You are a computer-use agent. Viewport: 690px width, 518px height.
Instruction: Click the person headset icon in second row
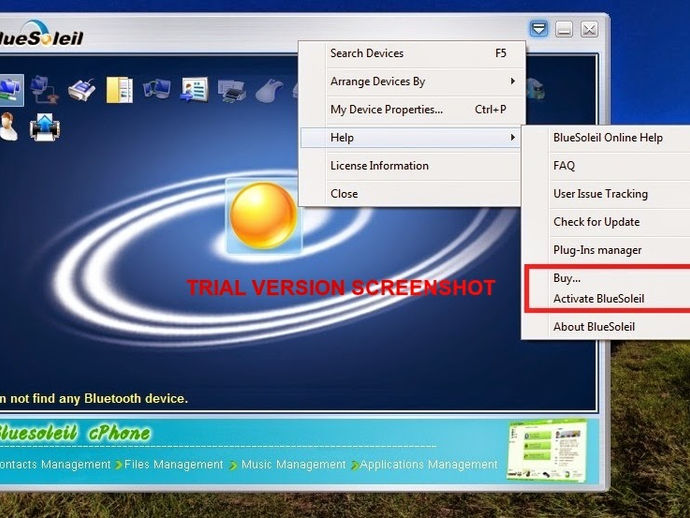click(x=8, y=127)
